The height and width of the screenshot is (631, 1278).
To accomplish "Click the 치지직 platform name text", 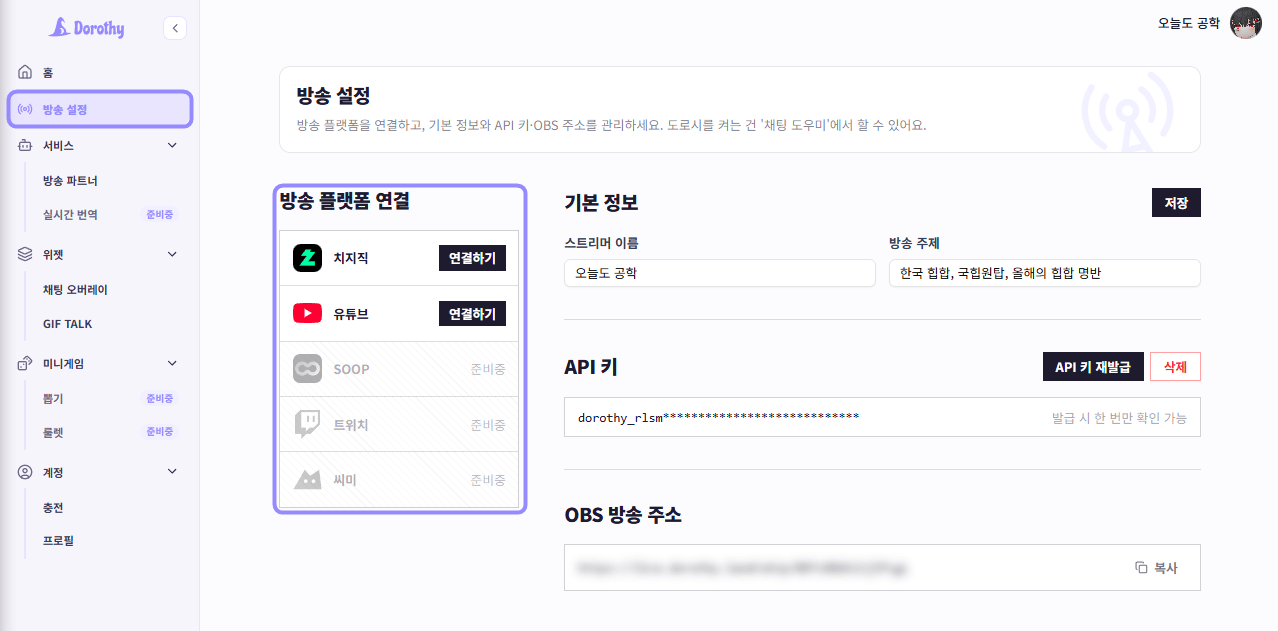I will pos(351,258).
